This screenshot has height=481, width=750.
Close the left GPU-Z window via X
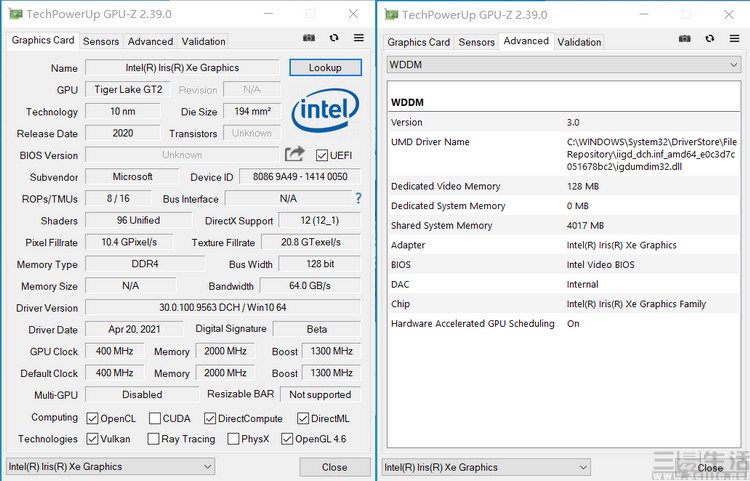click(353, 14)
